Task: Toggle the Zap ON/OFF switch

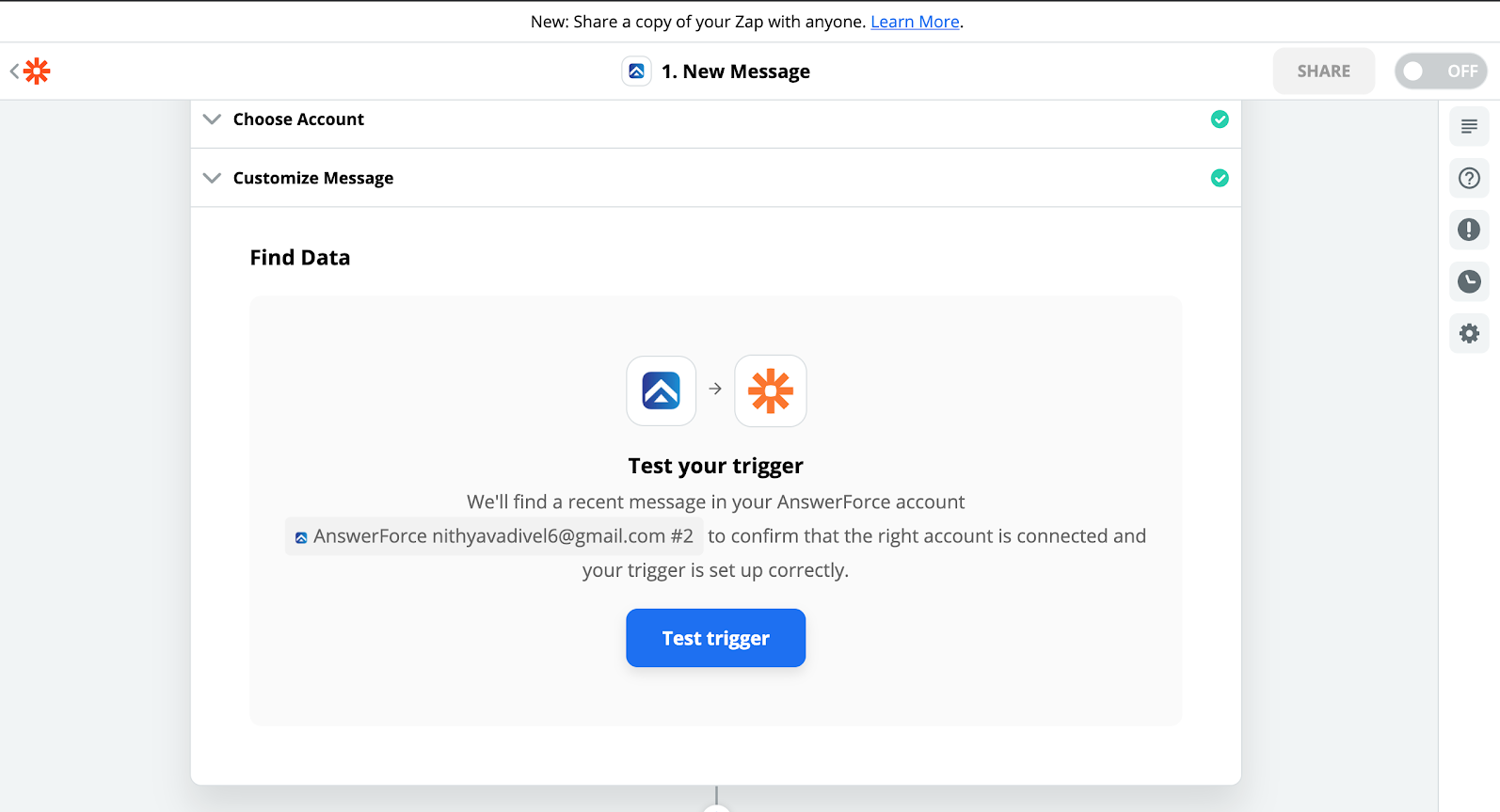Action: coord(1441,72)
